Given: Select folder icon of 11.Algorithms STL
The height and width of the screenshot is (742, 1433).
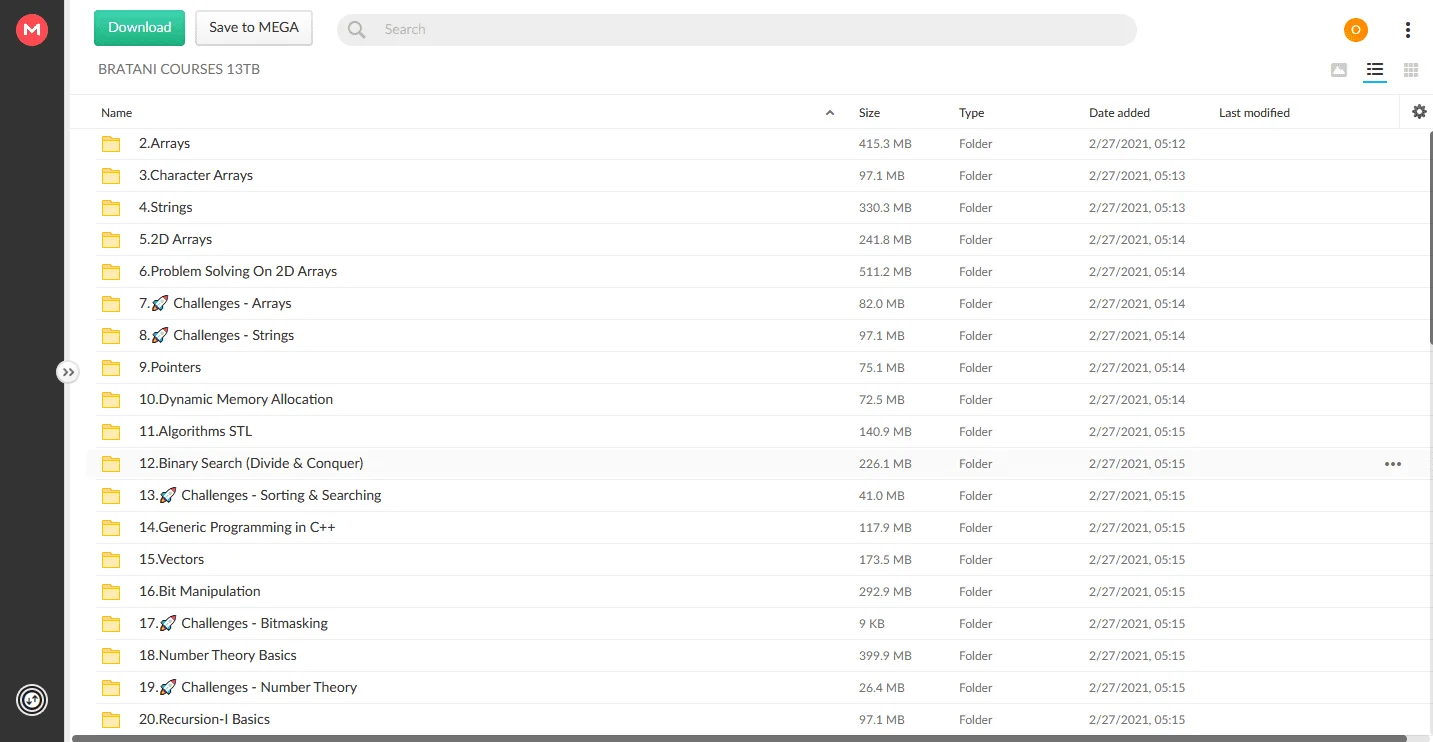Looking at the screenshot, I should (x=111, y=432).
